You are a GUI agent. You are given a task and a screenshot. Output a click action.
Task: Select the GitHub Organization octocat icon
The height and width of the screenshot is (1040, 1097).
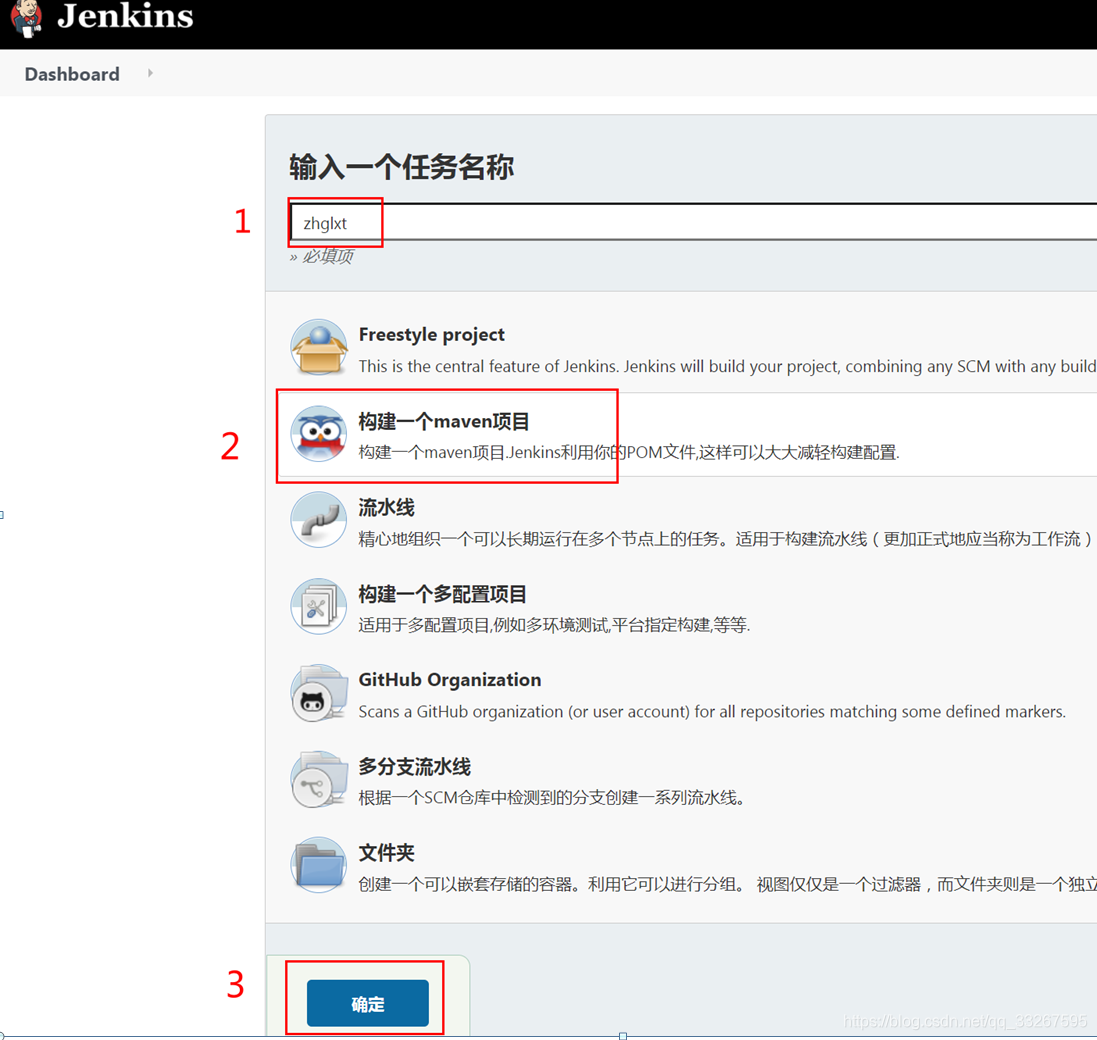pyautogui.click(x=319, y=693)
